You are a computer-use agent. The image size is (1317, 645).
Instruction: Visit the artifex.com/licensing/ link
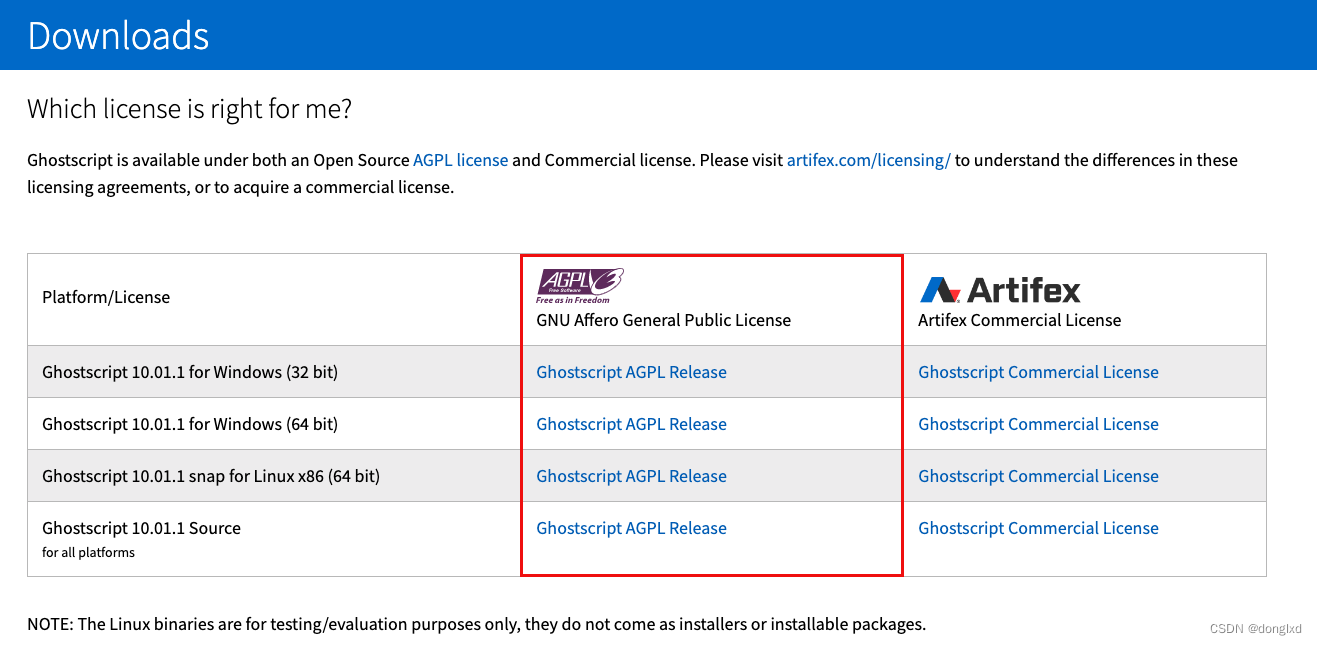[x=868, y=160]
